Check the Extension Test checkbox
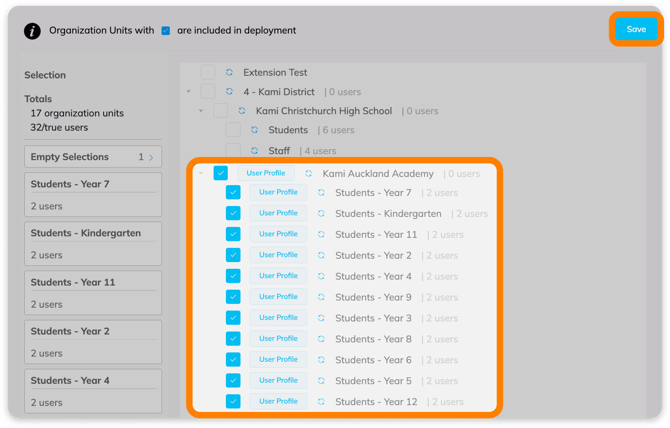This screenshot has height=428, width=670. [x=208, y=72]
